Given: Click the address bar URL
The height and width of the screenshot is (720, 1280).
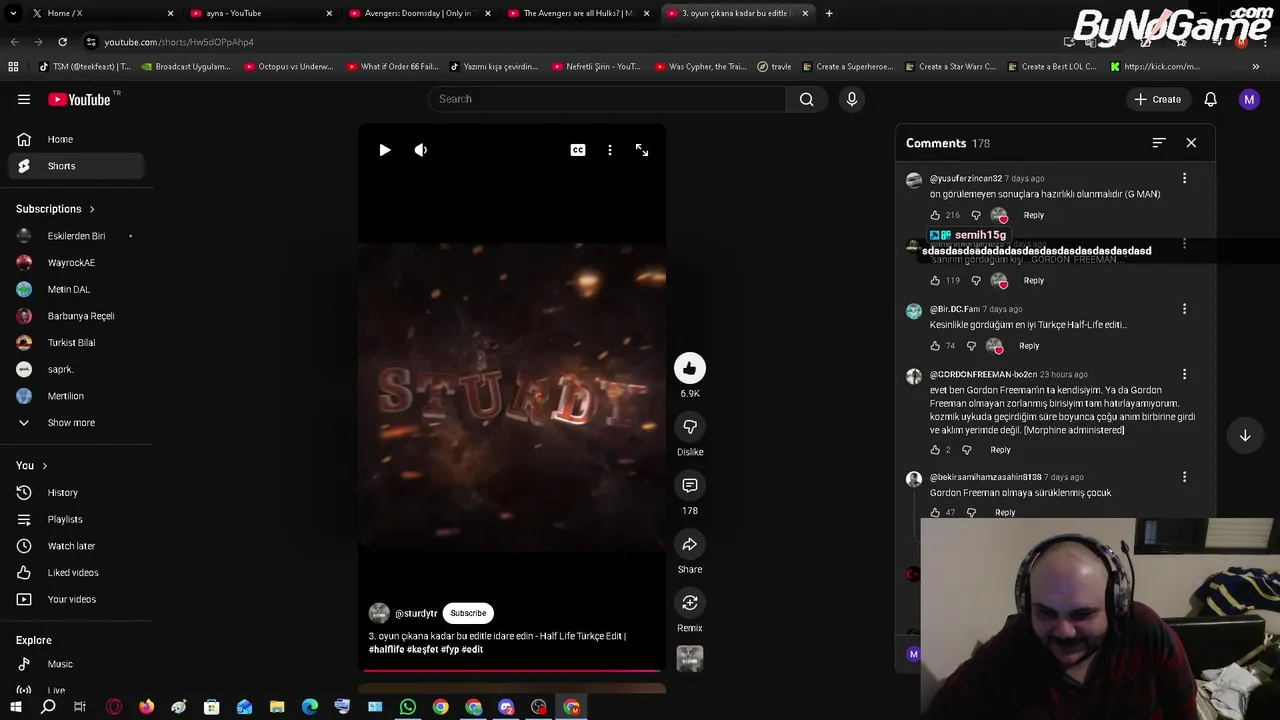Looking at the screenshot, I should pyautogui.click(x=179, y=42).
